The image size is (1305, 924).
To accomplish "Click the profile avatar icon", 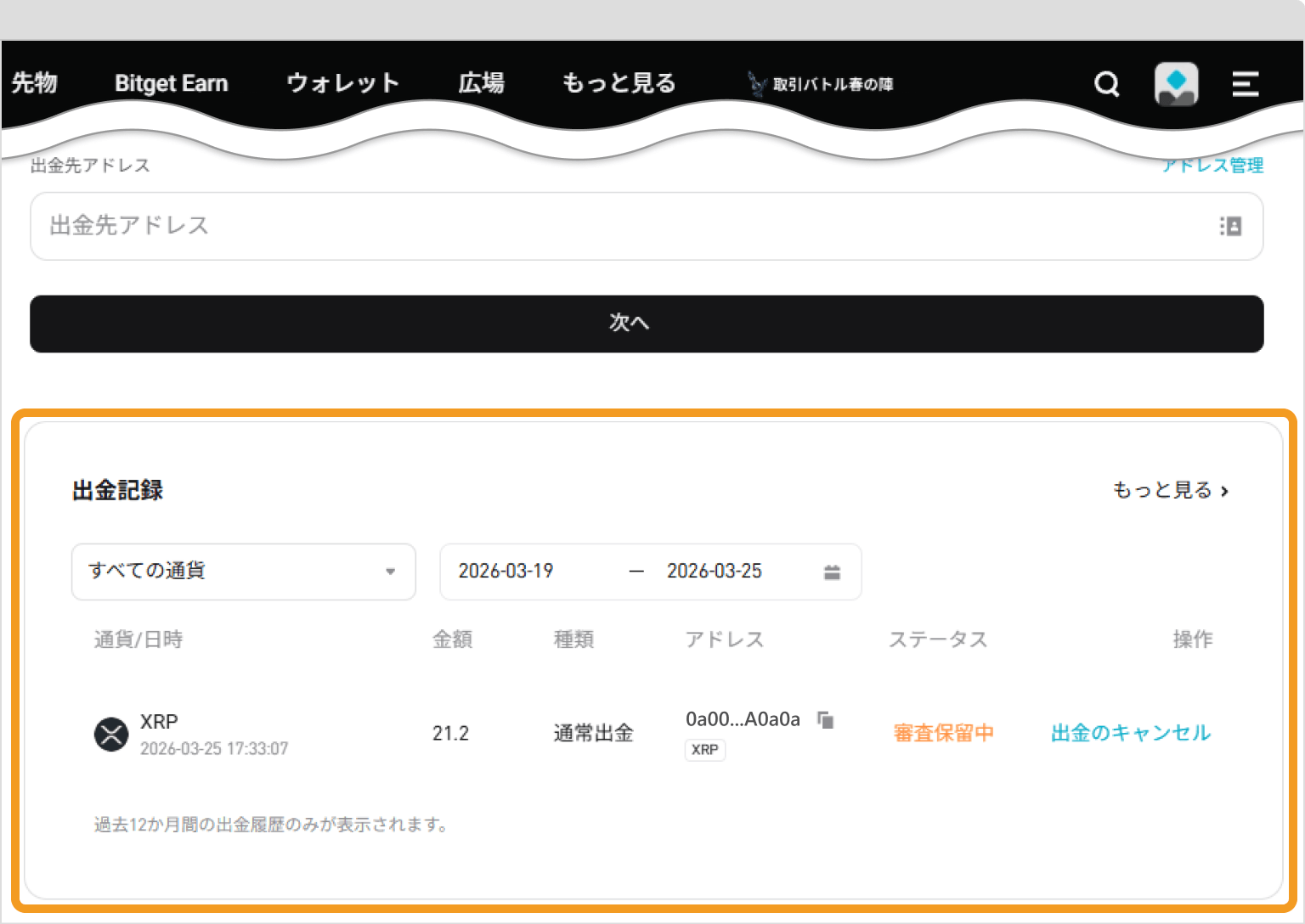I will point(1176,83).
